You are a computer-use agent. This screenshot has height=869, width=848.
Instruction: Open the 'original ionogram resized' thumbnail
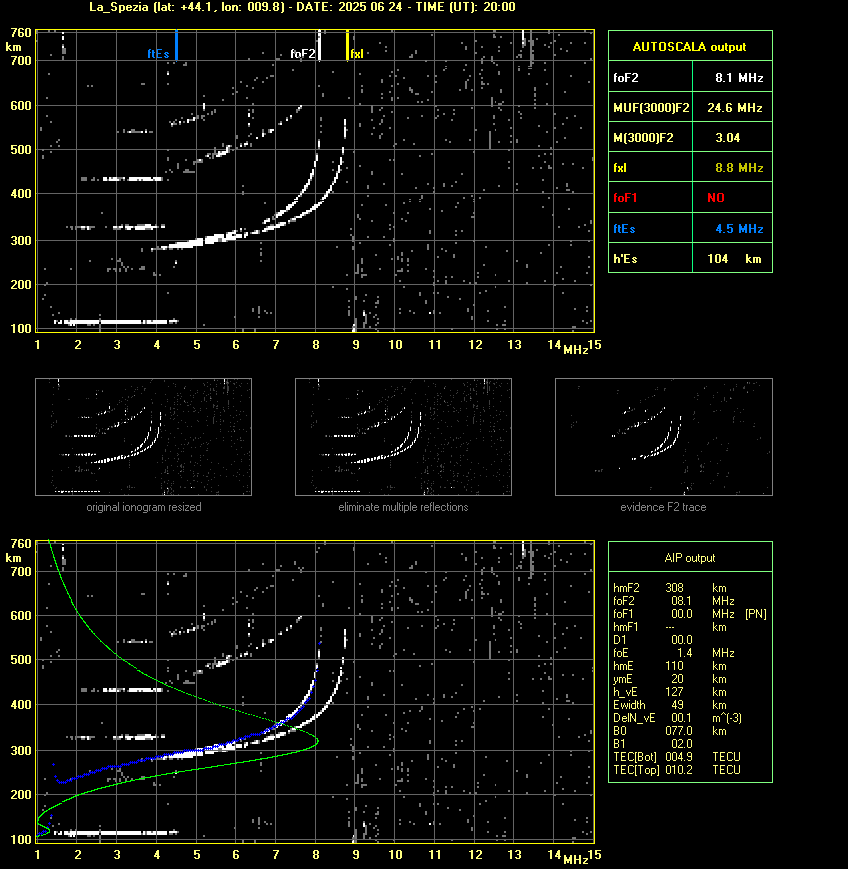click(x=144, y=437)
